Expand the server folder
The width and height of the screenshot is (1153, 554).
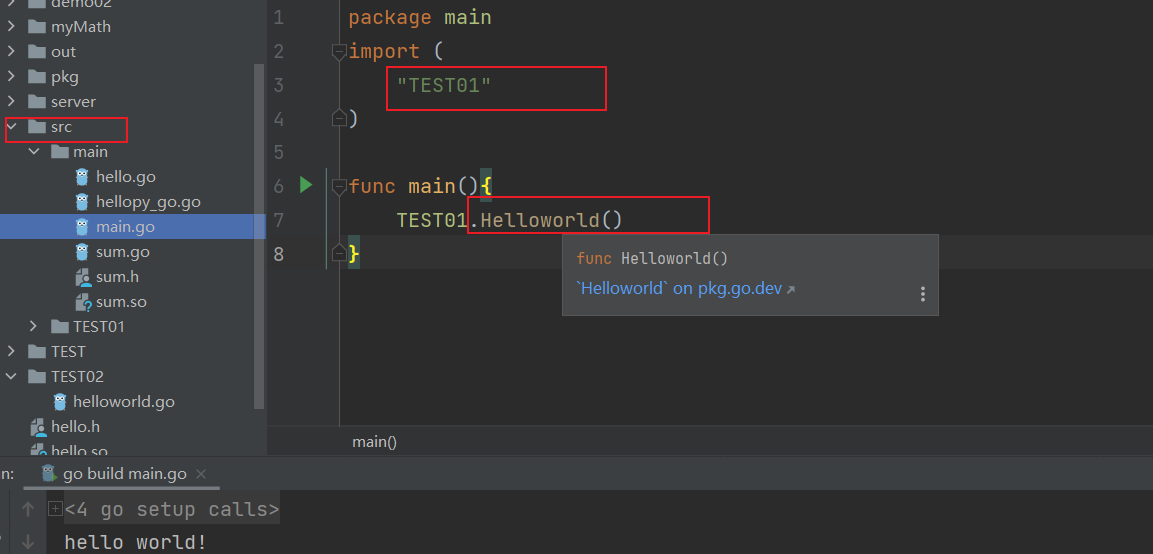pyautogui.click(x=12, y=102)
